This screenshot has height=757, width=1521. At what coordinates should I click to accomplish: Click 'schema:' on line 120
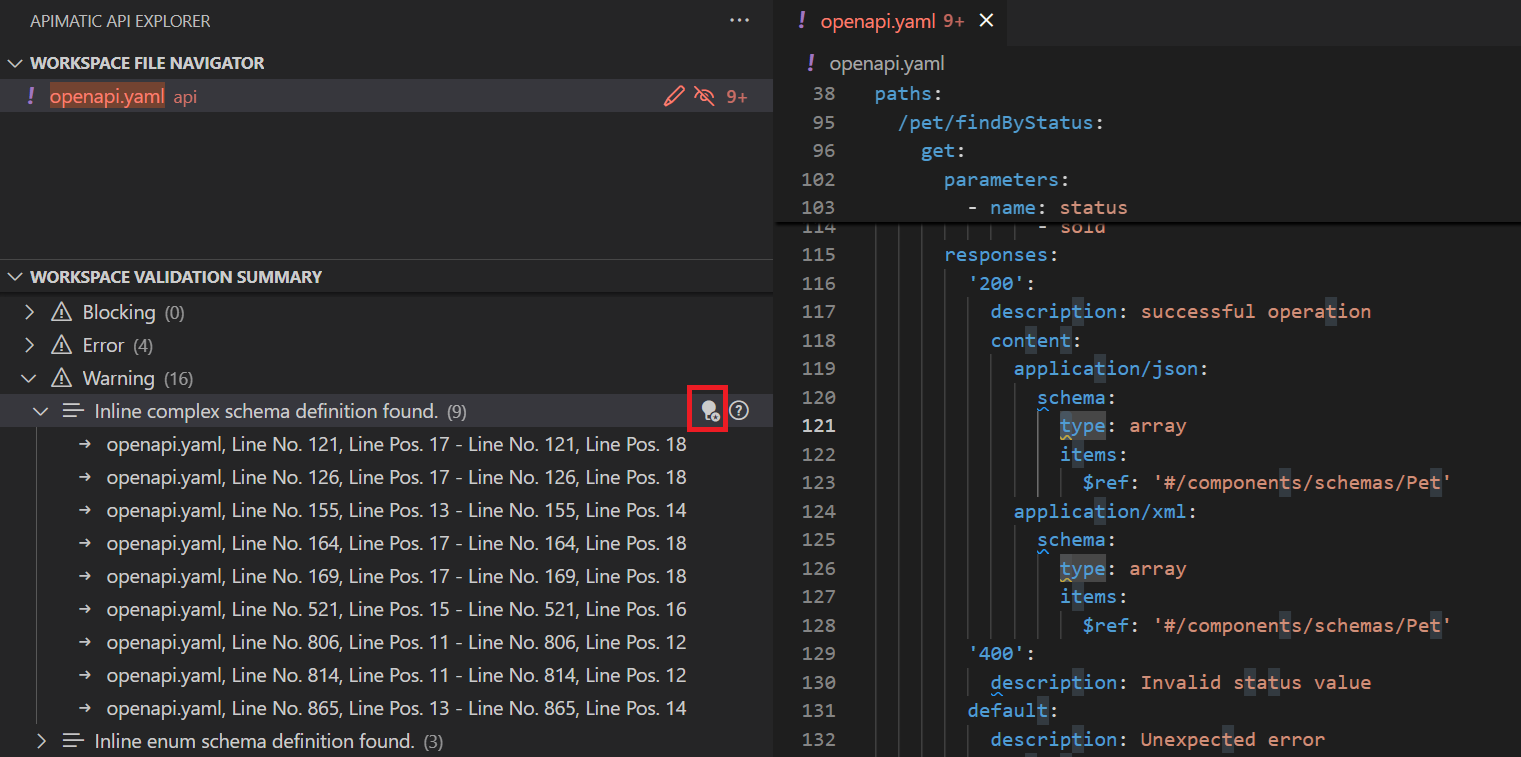(x=1077, y=397)
